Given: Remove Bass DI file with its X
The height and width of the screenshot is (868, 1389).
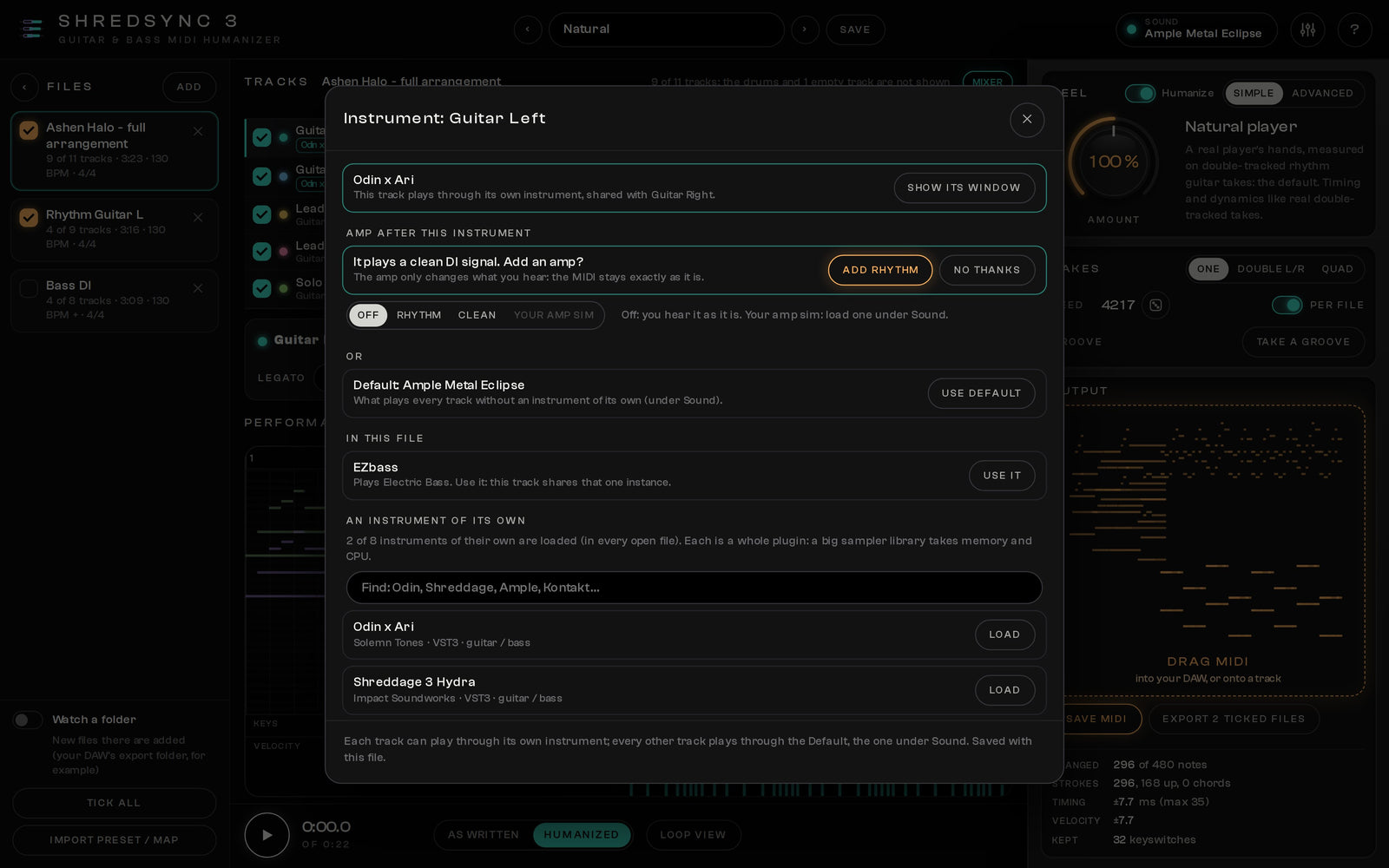Looking at the screenshot, I should click(x=198, y=288).
